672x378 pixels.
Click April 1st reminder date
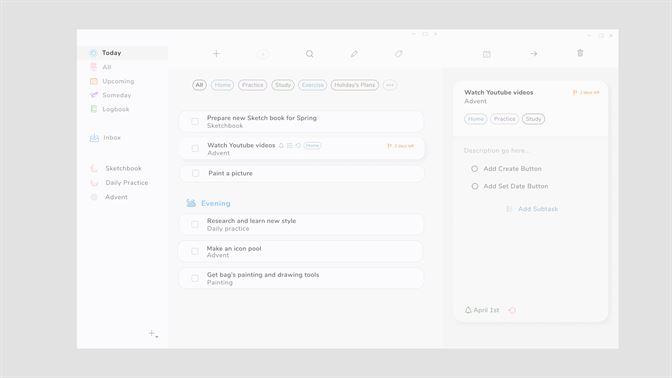click(x=486, y=310)
